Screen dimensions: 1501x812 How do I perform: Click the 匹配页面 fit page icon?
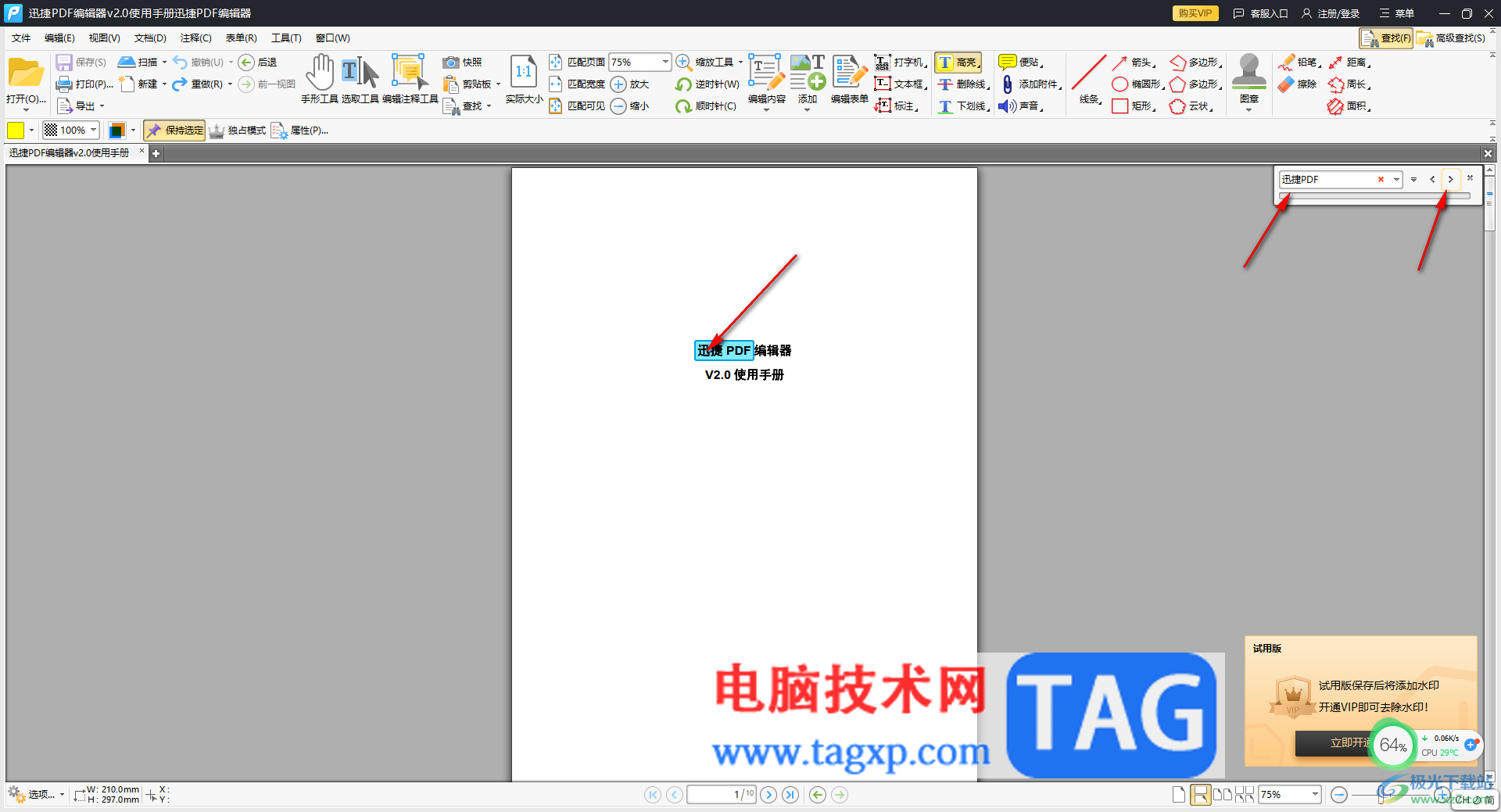pos(555,63)
